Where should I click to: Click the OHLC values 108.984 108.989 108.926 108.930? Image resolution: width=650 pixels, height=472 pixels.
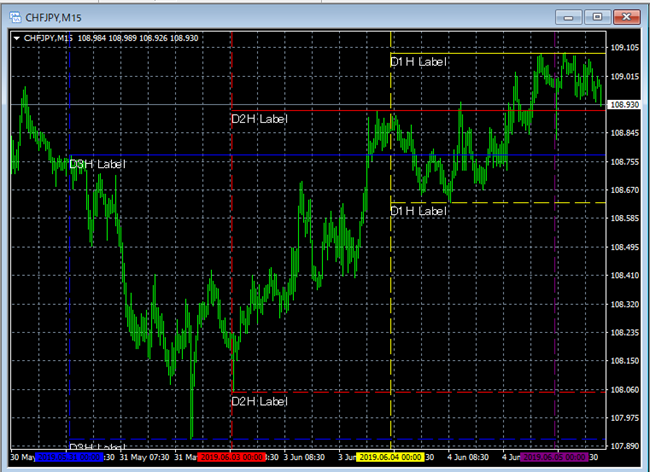pyautogui.click(x=138, y=38)
